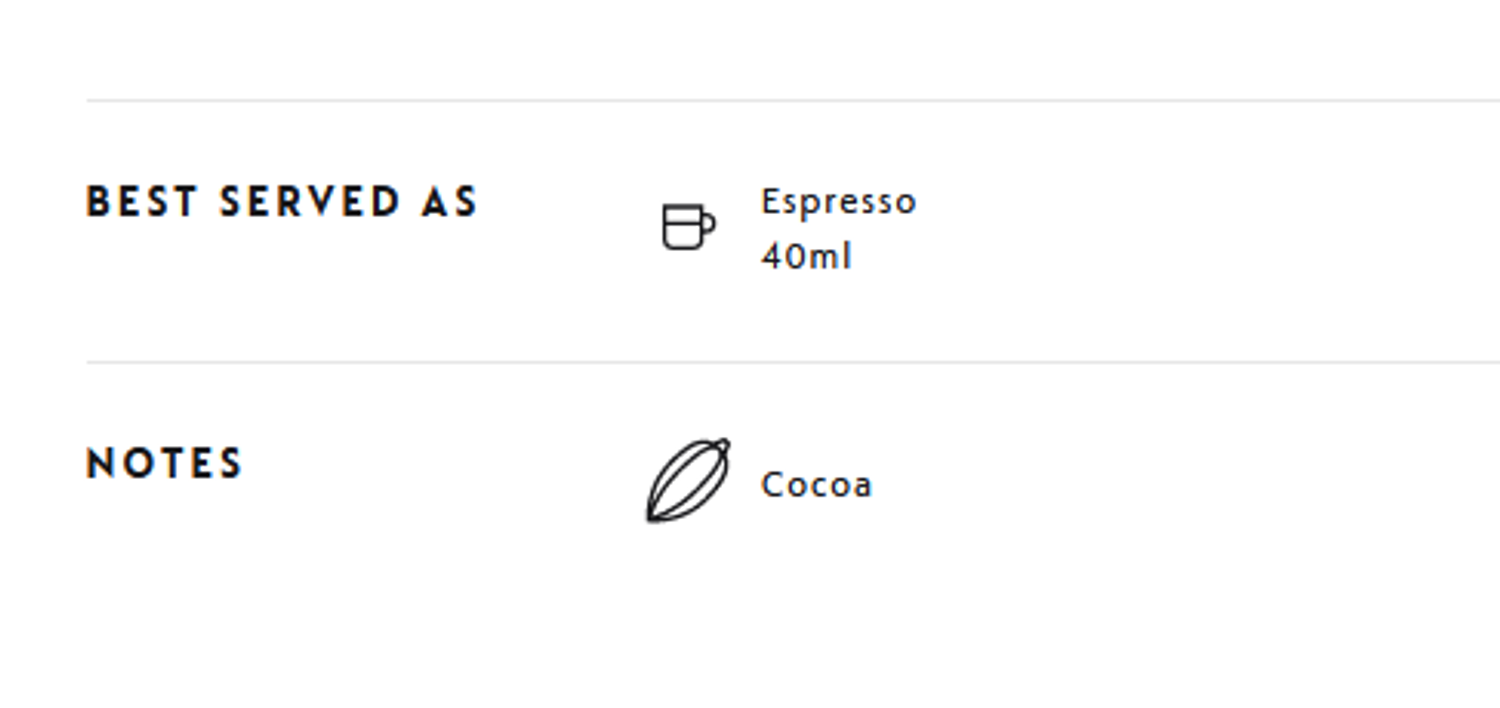Click the espresso cup icon
The height and width of the screenshot is (708, 1500).
(x=686, y=227)
